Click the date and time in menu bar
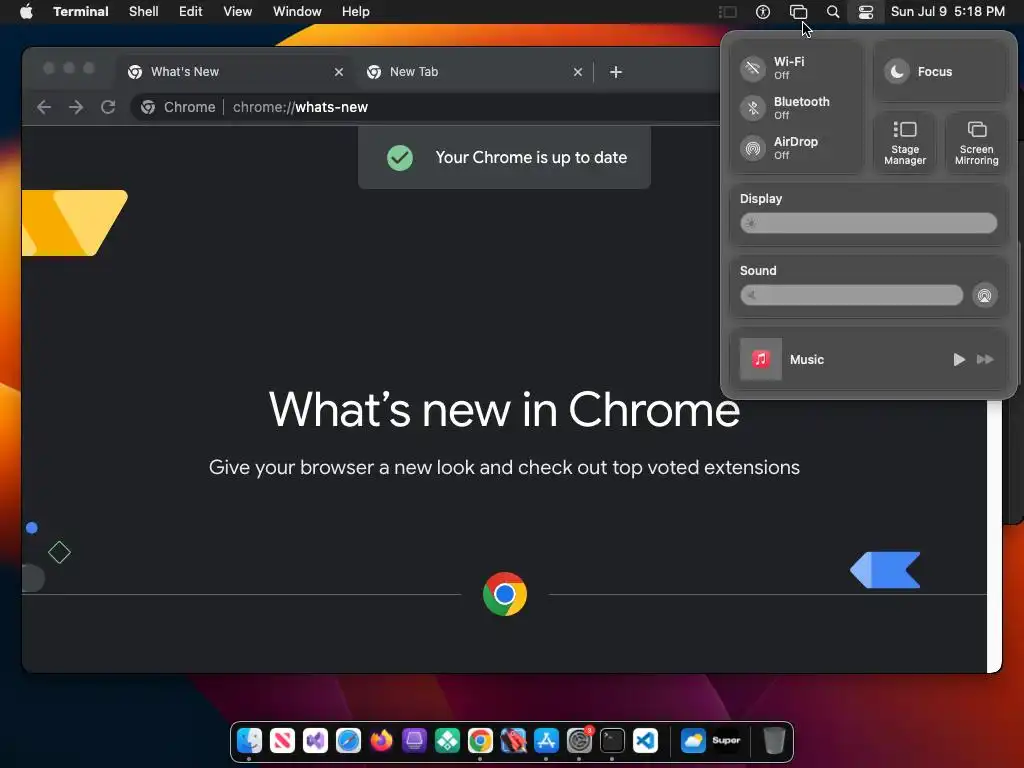This screenshot has height=768, width=1024. (x=948, y=12)
